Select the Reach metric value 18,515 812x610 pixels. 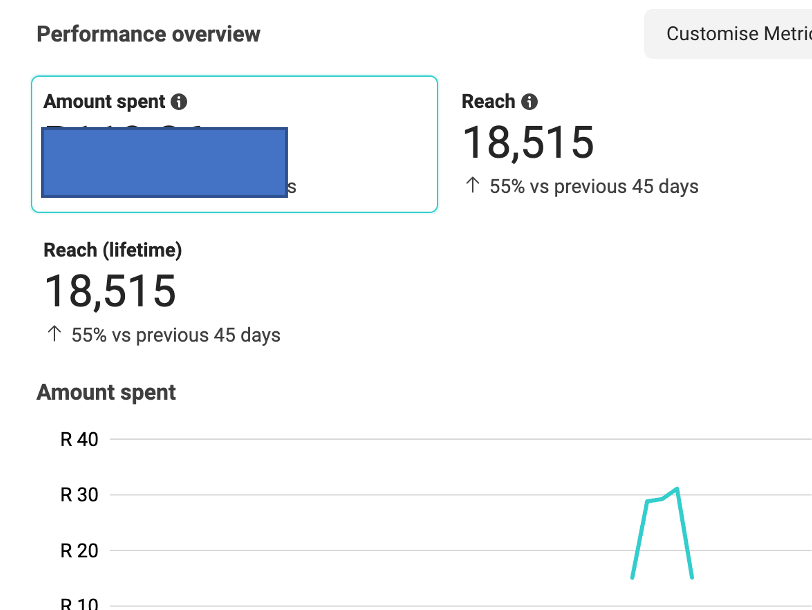[528, 143]
